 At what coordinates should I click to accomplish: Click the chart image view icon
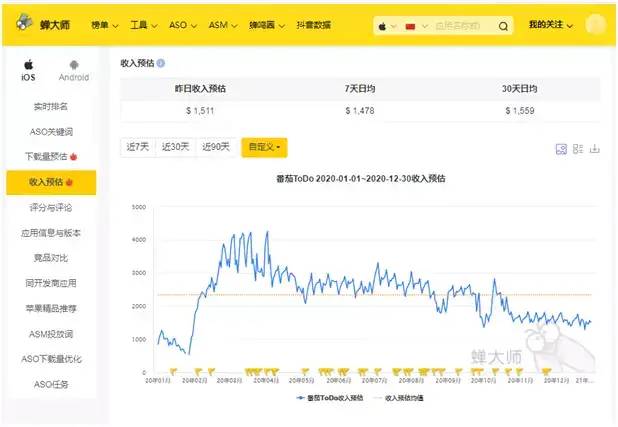click(x=561, y=149)
